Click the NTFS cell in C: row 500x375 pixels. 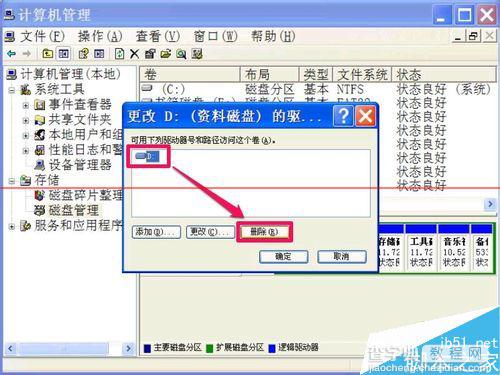[350, 89]
